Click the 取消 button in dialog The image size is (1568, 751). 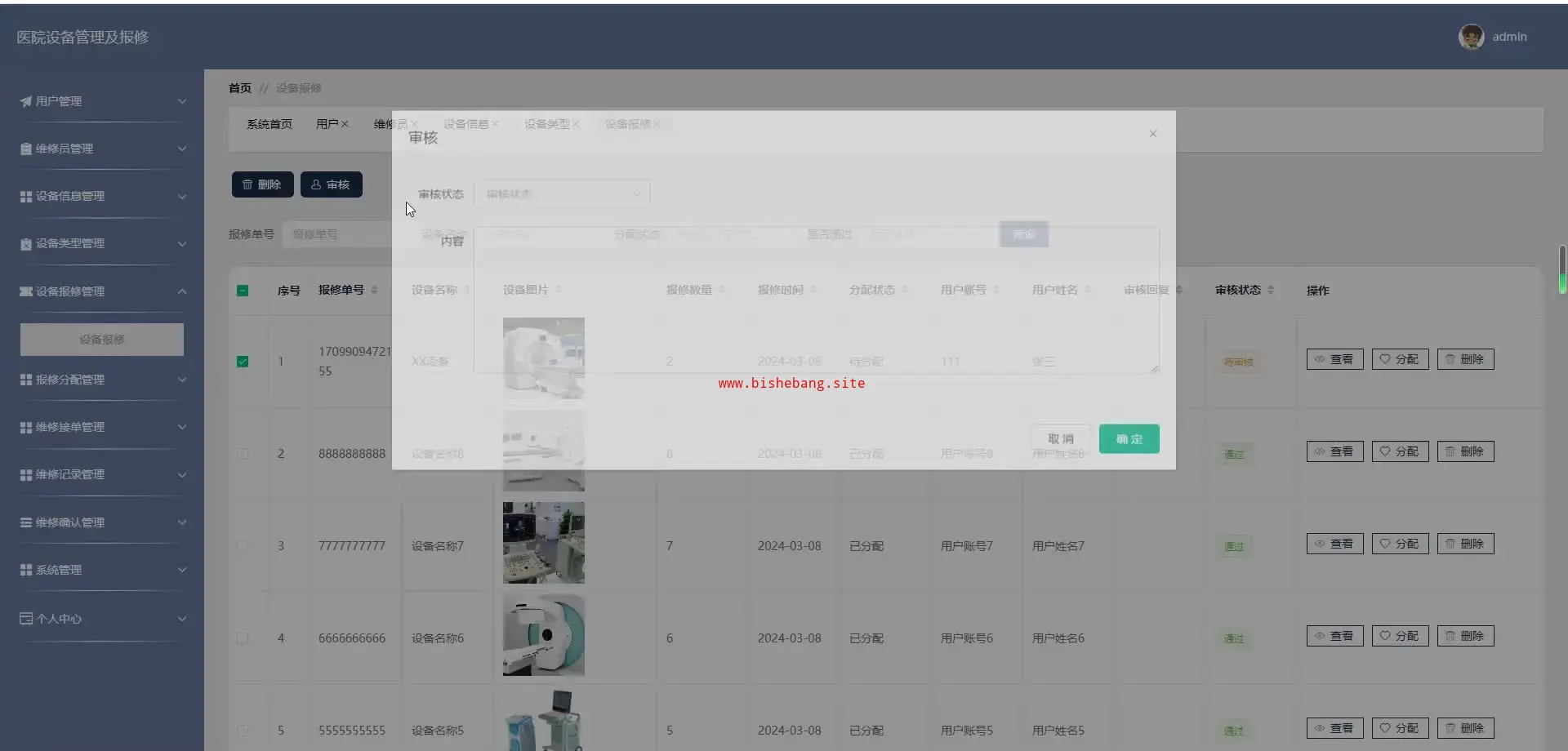[1060, 439]
